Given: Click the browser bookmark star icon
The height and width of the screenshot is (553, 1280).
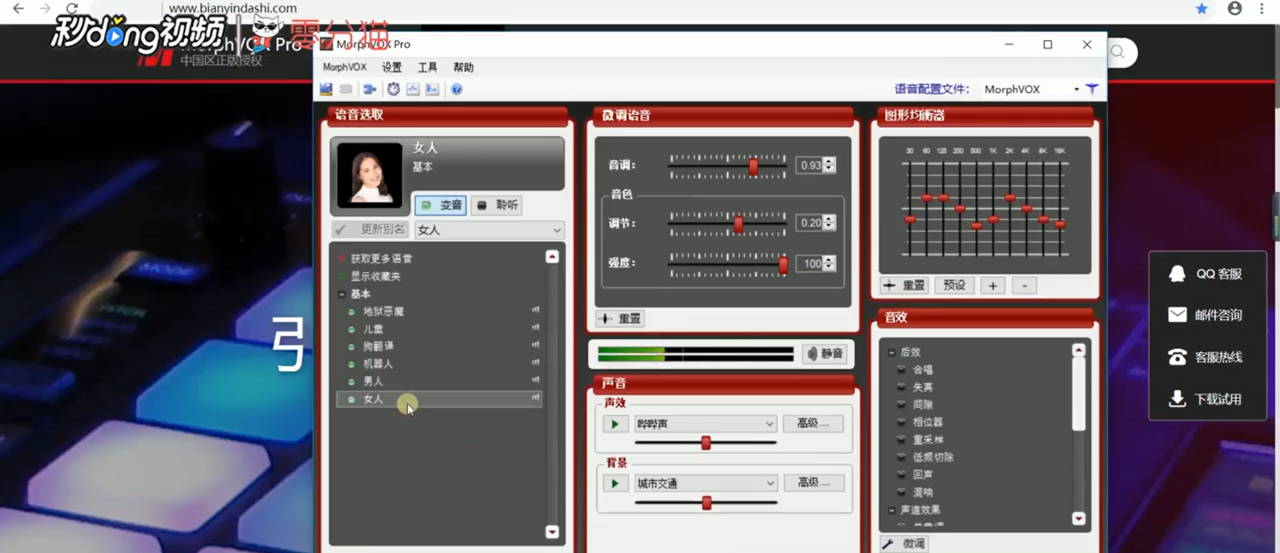Looking at the screenshot, I should pos(1201,8).
